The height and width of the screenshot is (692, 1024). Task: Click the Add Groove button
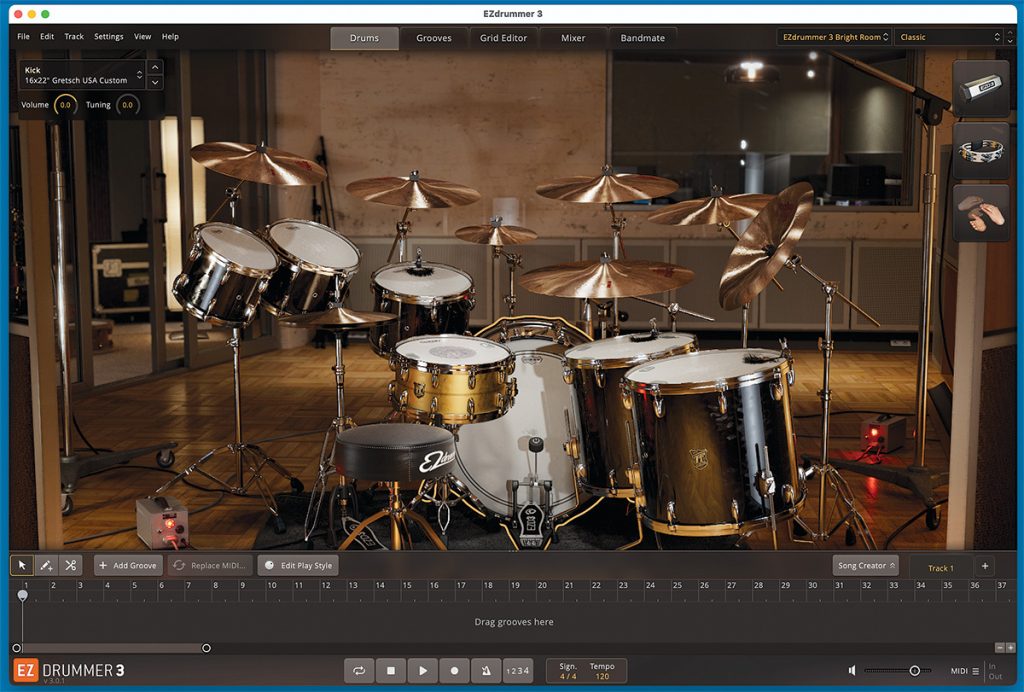coord(128,565)
